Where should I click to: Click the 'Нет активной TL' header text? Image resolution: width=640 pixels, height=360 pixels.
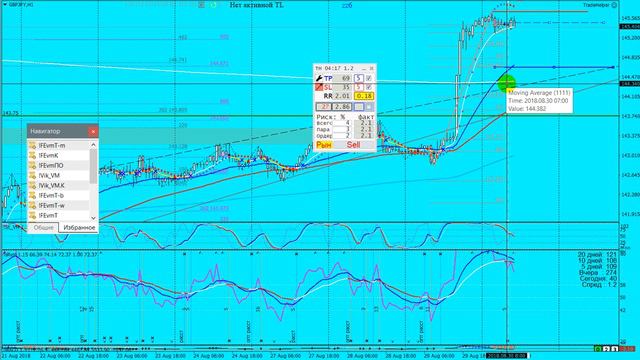pos(257,5)
